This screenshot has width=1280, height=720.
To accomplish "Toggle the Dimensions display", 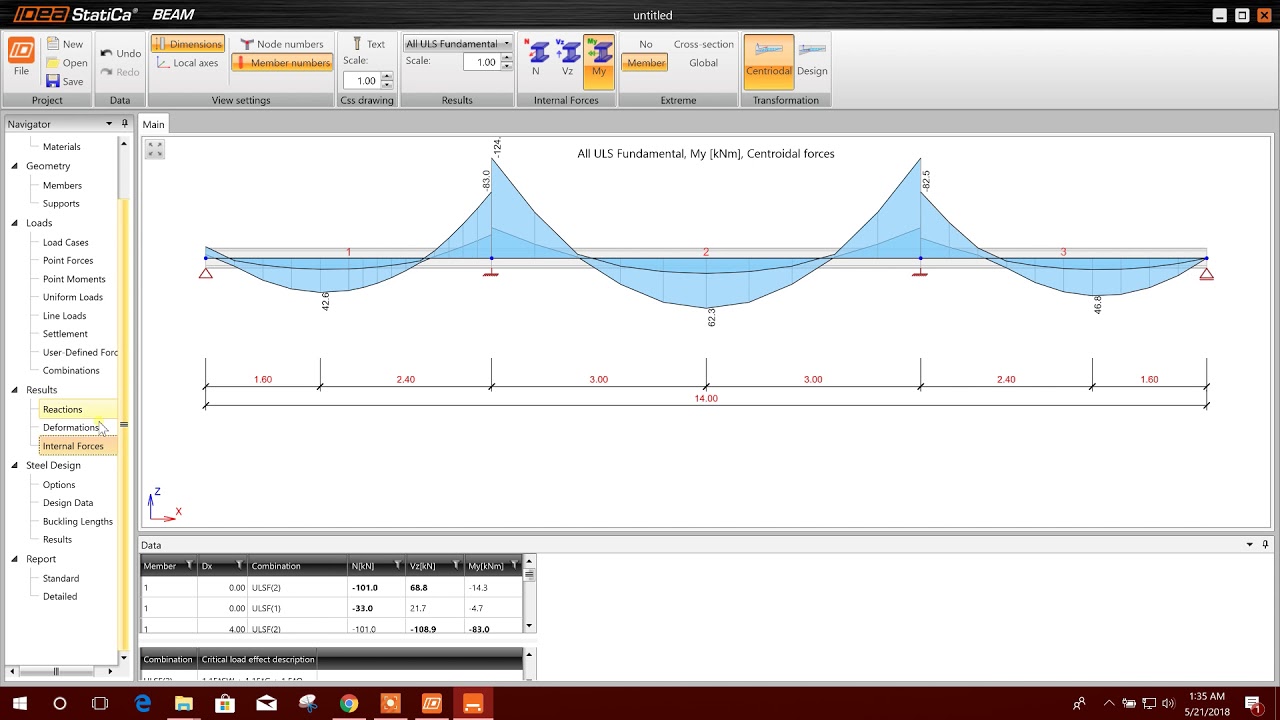I will click(x=187, y=43).
